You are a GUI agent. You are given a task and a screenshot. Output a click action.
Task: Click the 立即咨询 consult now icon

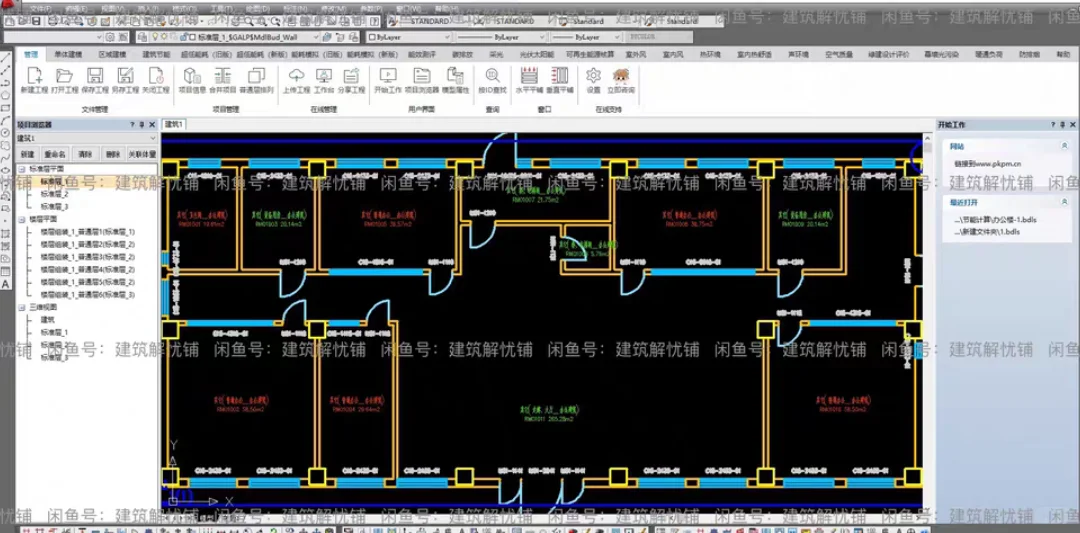coord(621,80)
